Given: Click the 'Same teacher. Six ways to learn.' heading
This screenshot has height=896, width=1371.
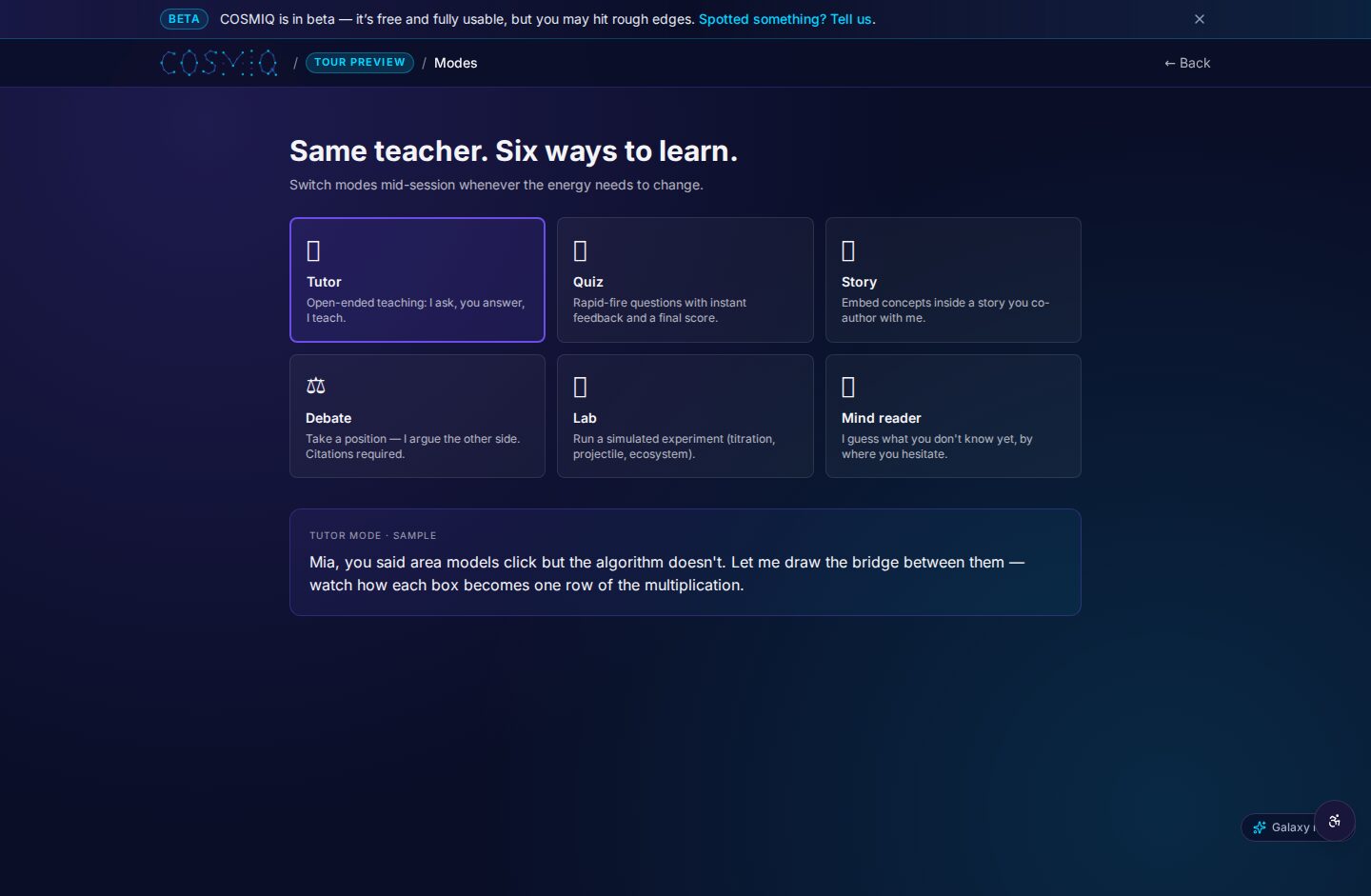Looking at the screenshot, I should [x=513, y=150].
